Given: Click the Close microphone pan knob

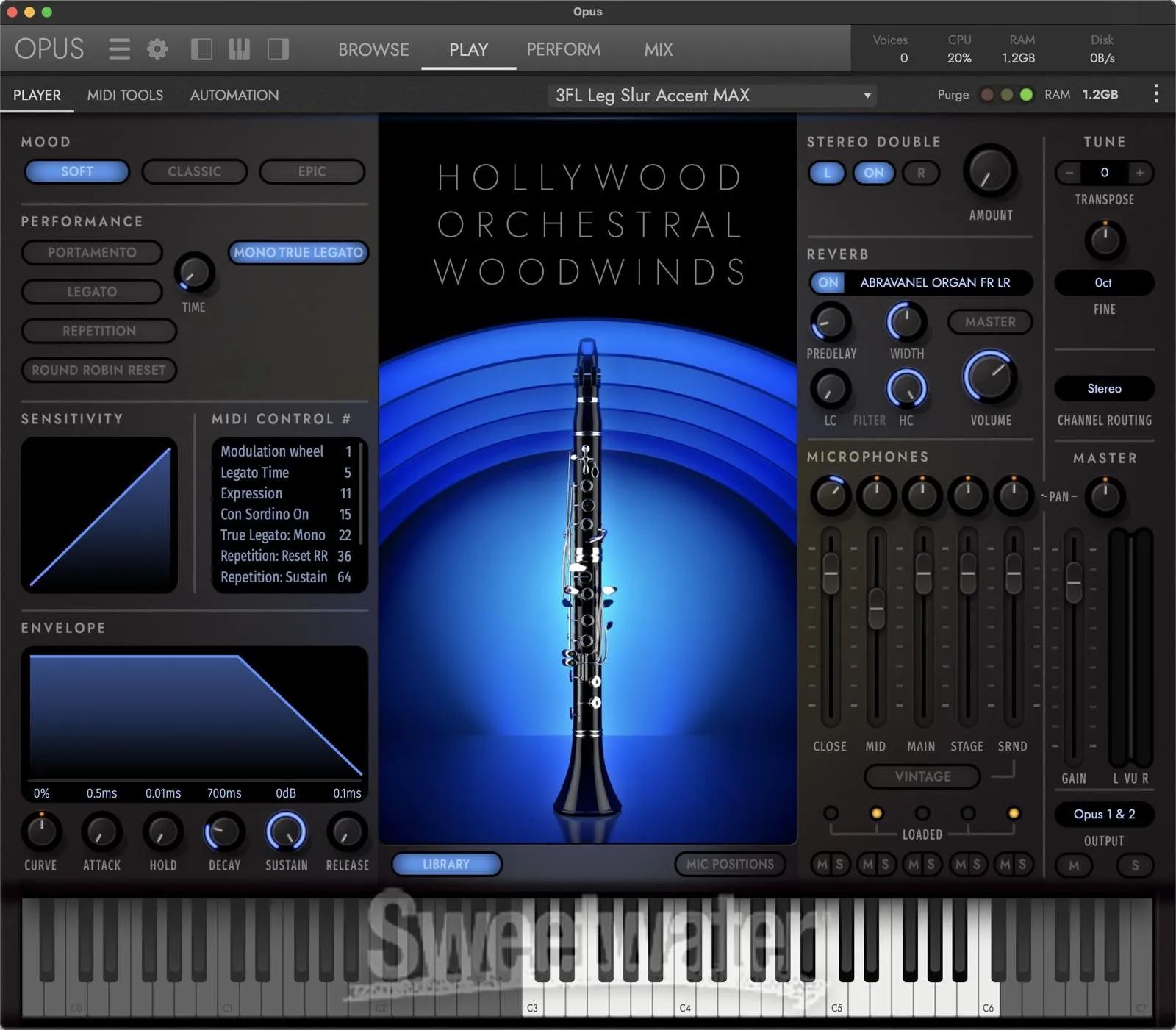Looking at the screenshot, I should (831, 496).
